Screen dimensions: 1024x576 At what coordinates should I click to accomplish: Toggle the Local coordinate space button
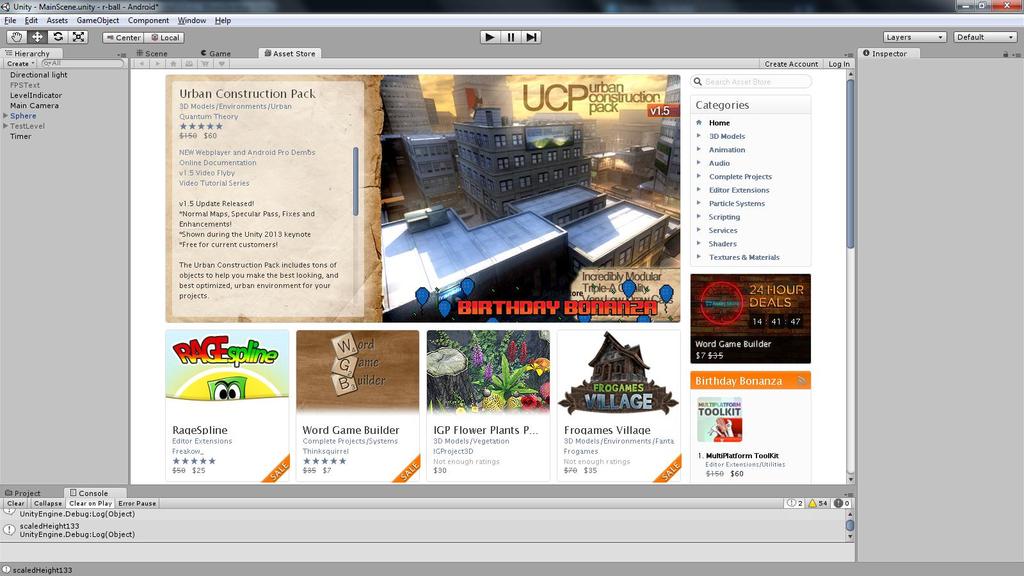click(165, 38)
